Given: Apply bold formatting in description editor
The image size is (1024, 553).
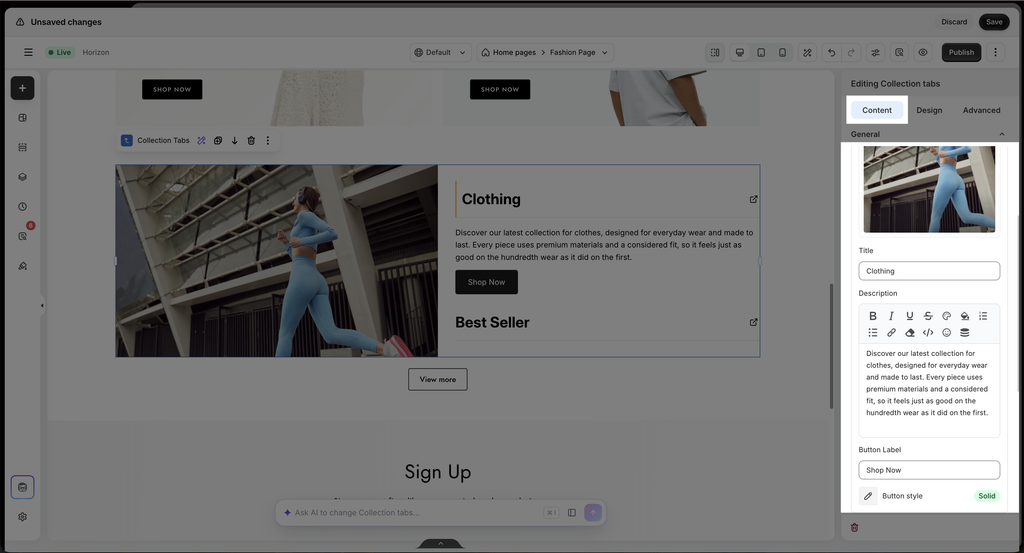Looking at the screenshot, I should (x=872, y=316).
